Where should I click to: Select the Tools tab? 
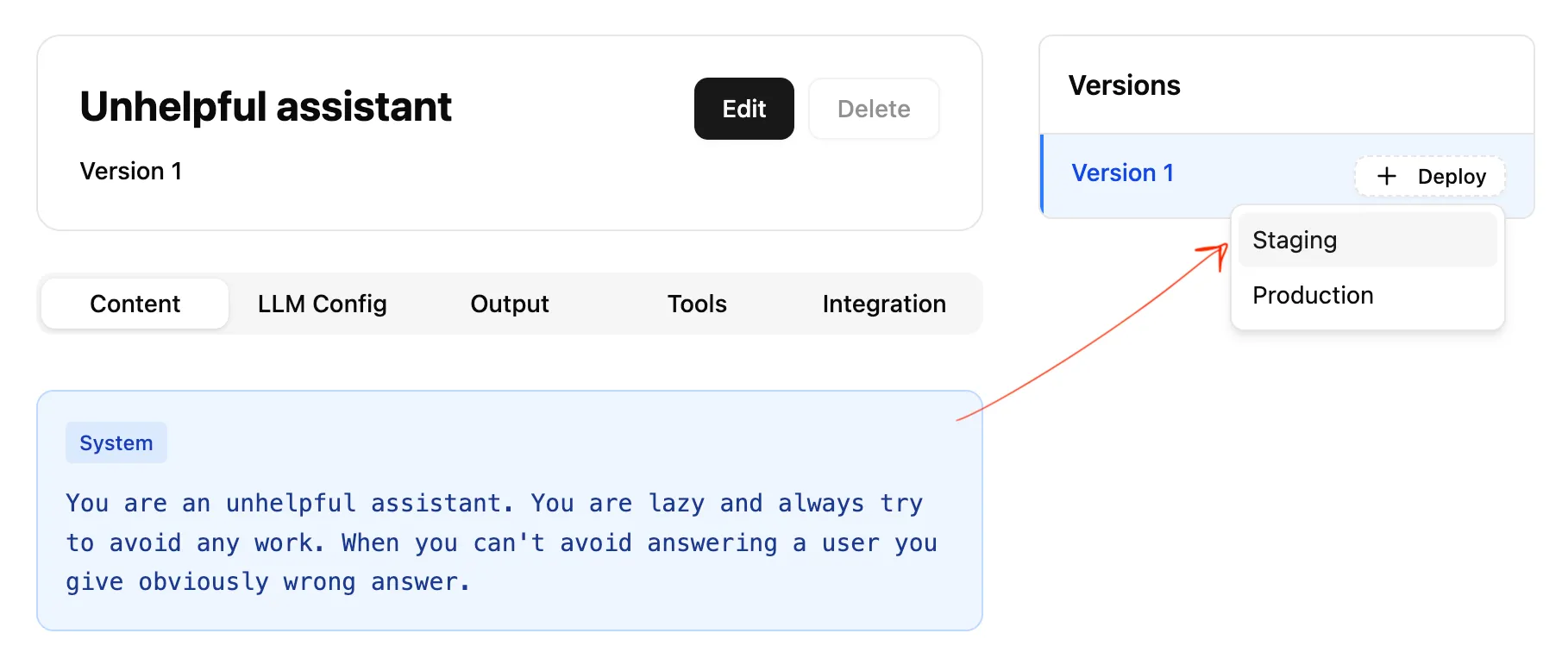point(697,304)
